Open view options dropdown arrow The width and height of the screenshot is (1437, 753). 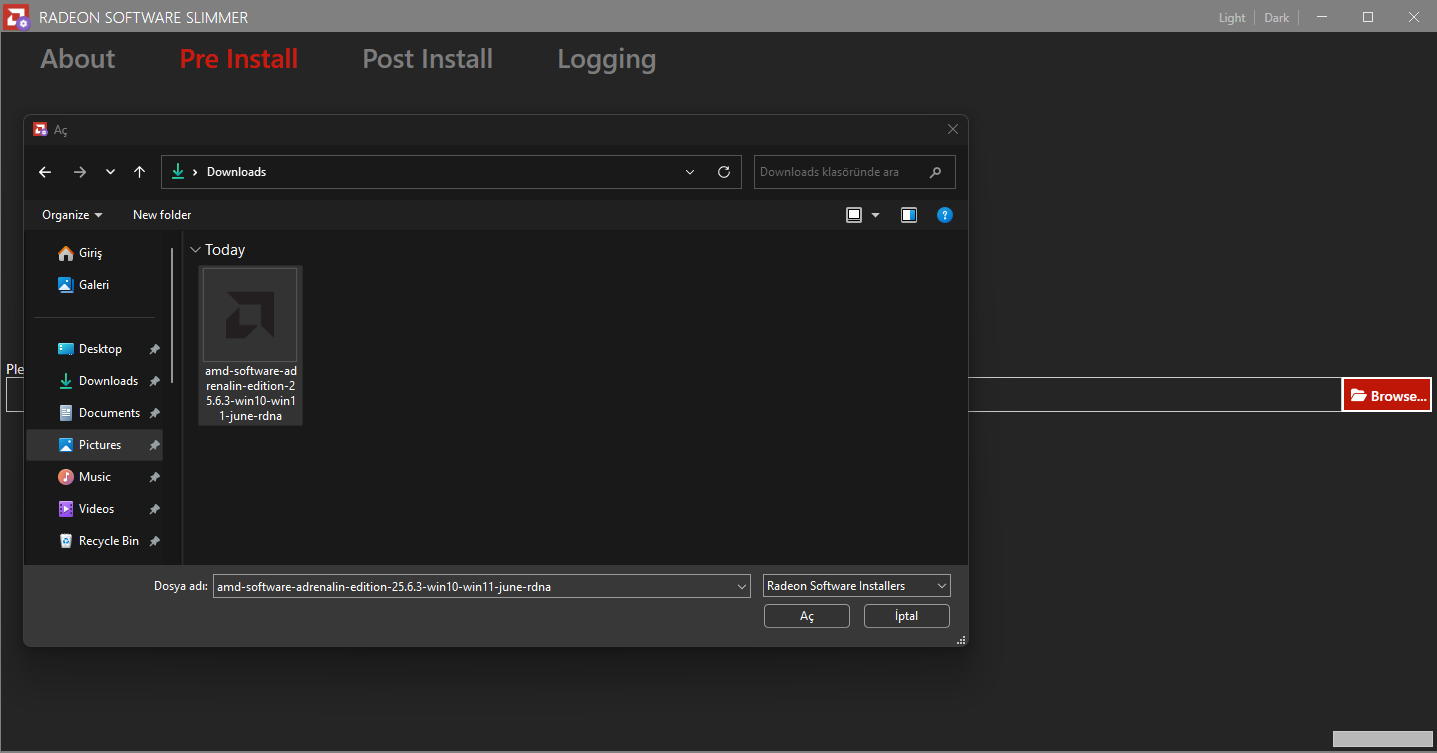click(x=876, y=215)
